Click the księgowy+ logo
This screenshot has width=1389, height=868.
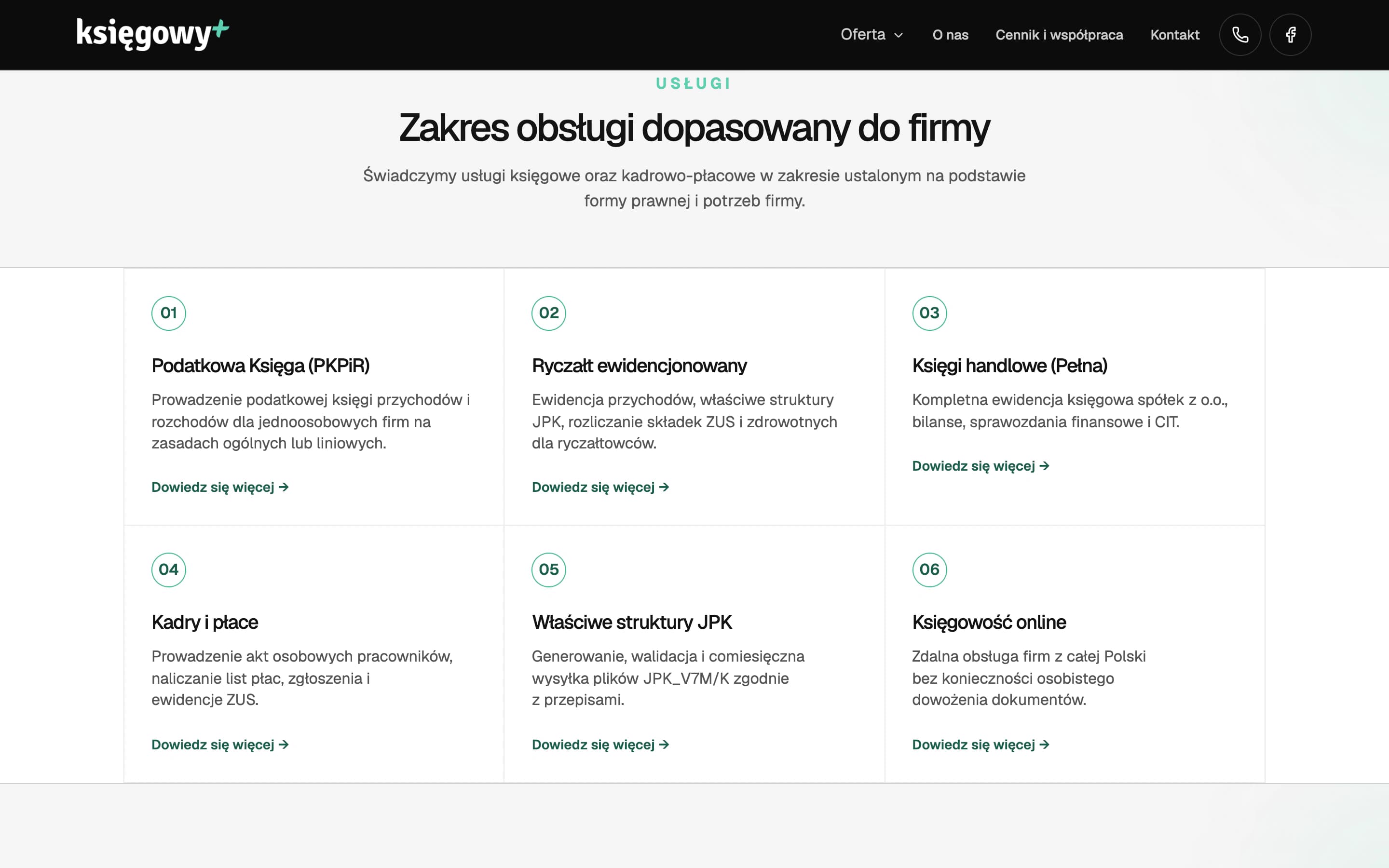(153, 34)
